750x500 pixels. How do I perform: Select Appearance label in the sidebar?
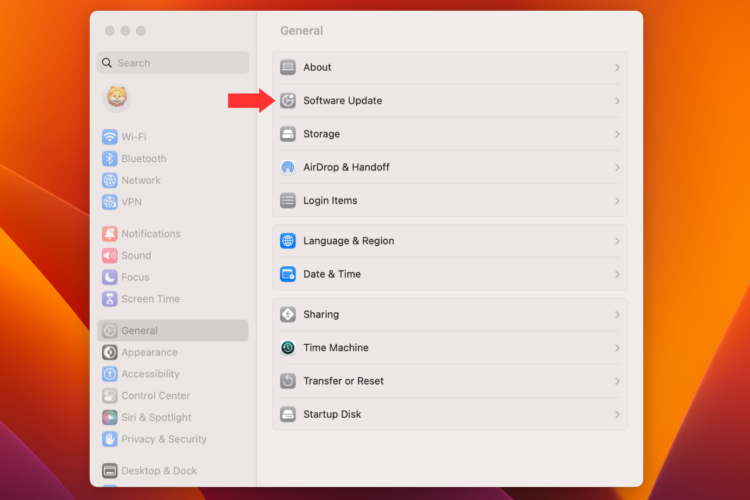[149, 352]
